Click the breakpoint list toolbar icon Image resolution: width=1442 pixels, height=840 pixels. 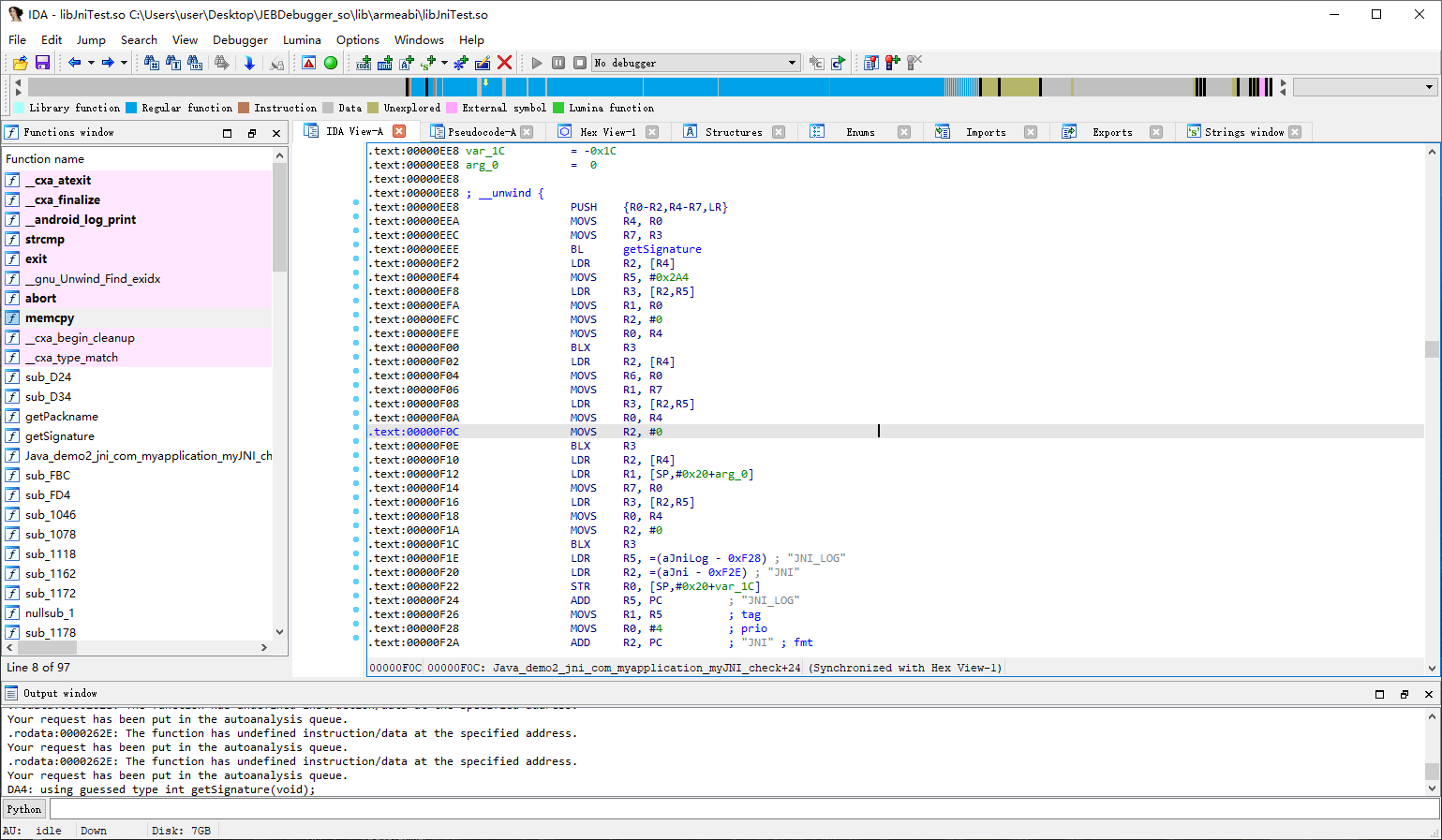[871, 63]
